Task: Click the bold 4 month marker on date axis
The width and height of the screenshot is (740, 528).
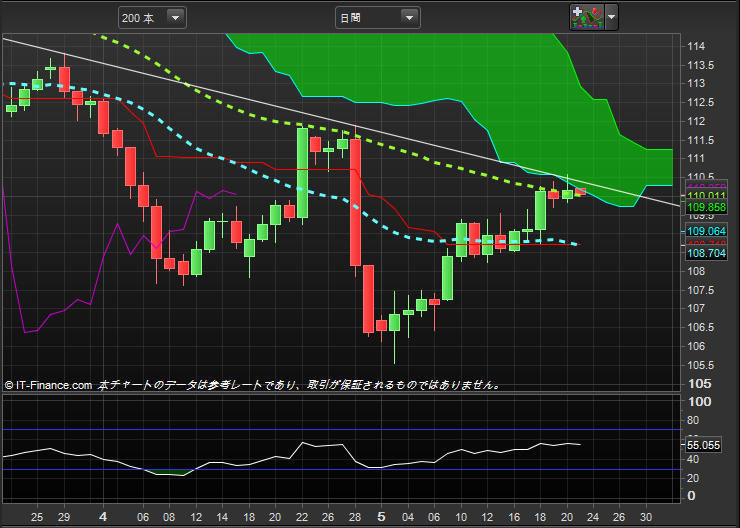Action: 103,517
